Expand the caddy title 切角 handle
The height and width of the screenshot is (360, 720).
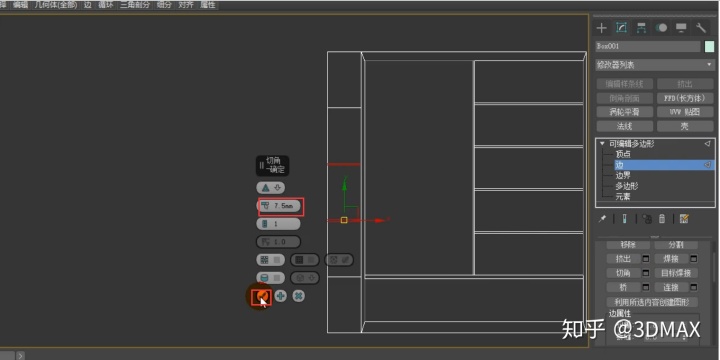pyautogui.click(x=272, y=165)
